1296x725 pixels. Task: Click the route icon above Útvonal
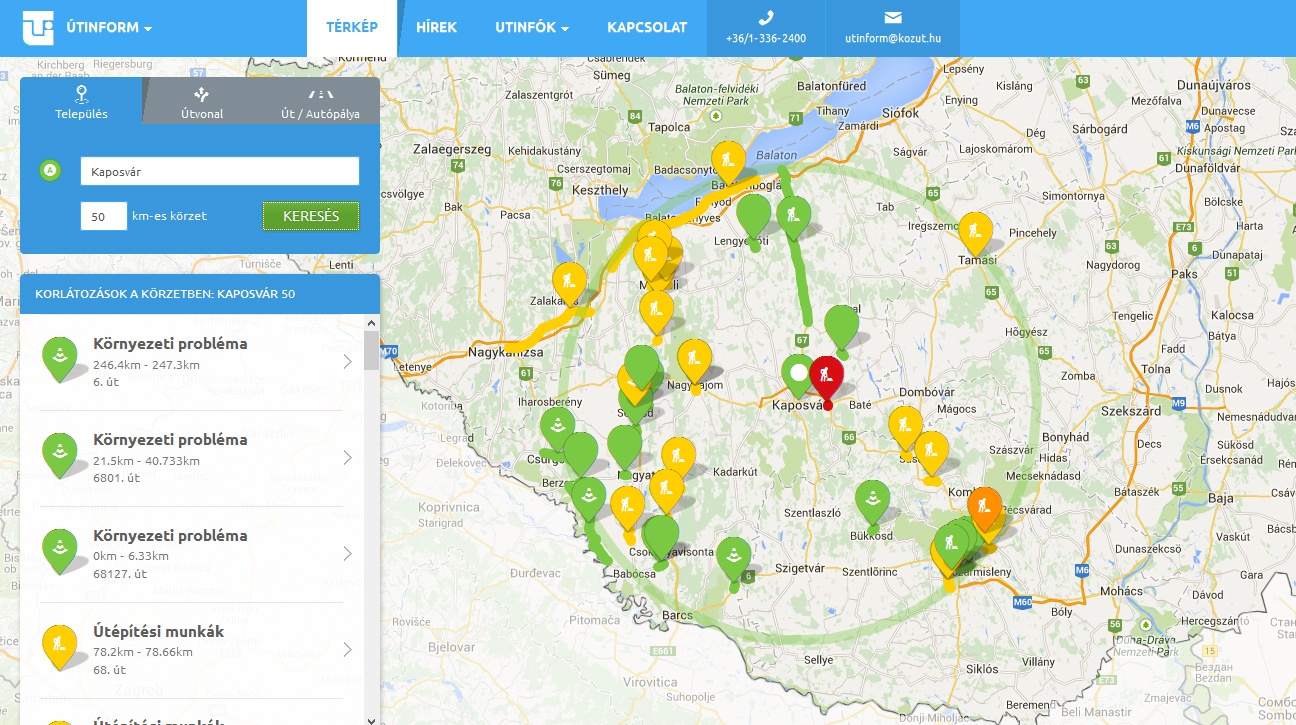202,94
